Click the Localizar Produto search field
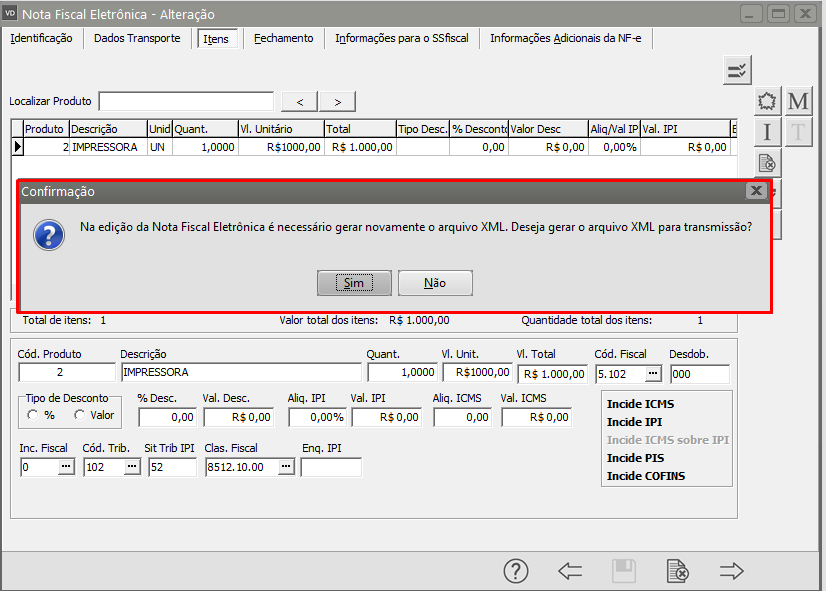 (186, 101)
